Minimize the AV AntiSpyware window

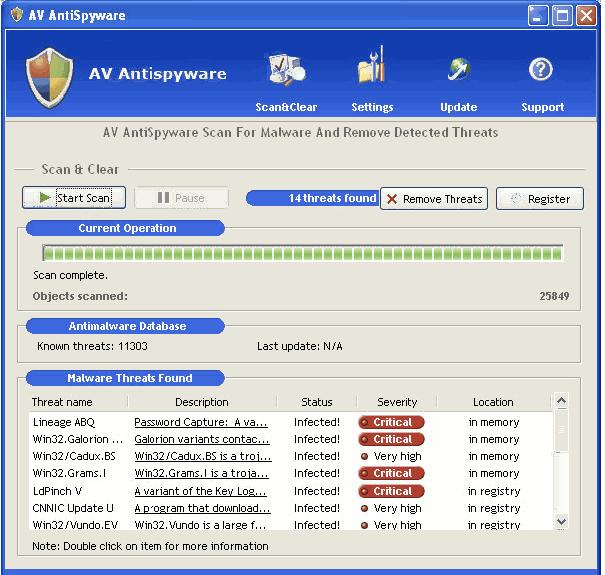538,15
